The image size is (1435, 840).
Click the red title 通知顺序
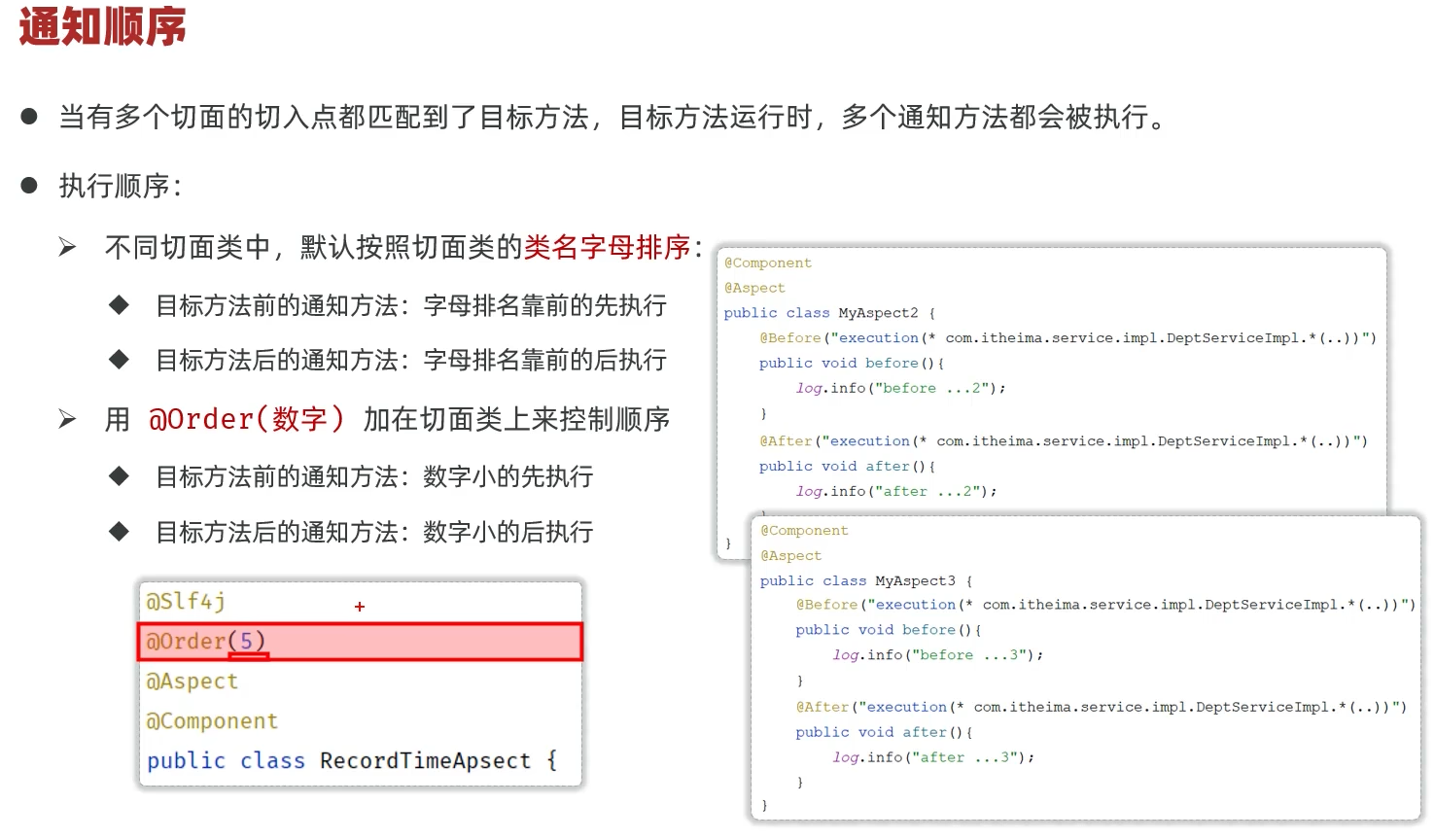pos(102,26)
